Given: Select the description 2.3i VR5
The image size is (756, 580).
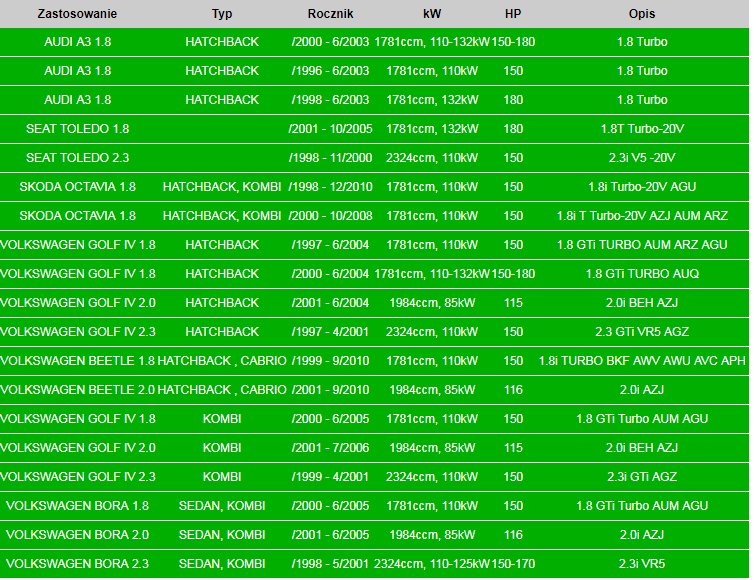Looking at the screenshot, I should pyautogui.click(x=642, y=563).
